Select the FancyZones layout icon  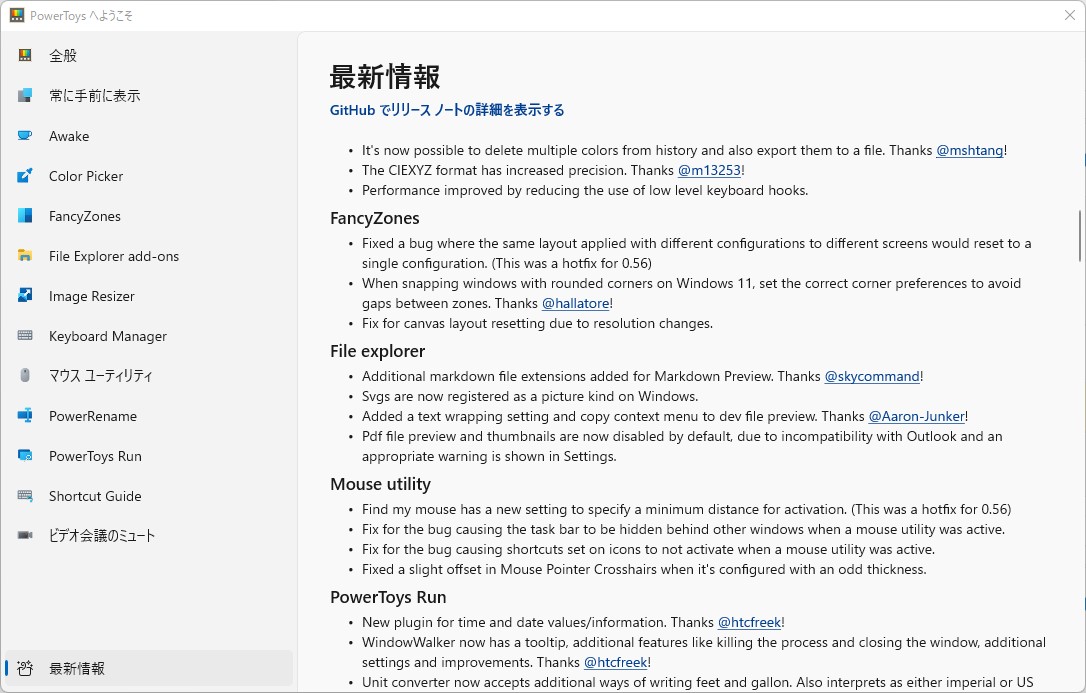25,216
